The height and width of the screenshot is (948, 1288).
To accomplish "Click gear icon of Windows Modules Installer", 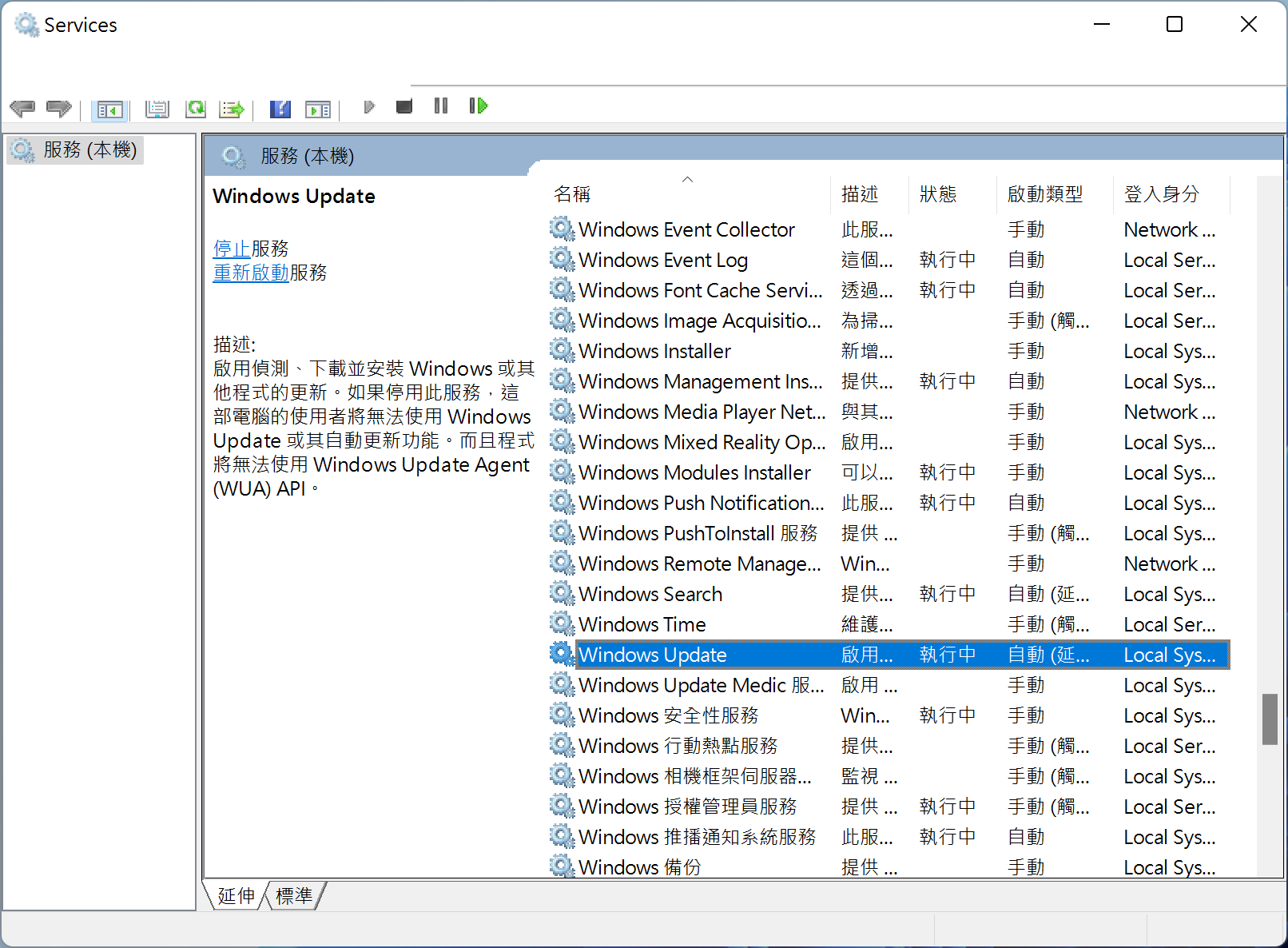I will pos(563,472).
